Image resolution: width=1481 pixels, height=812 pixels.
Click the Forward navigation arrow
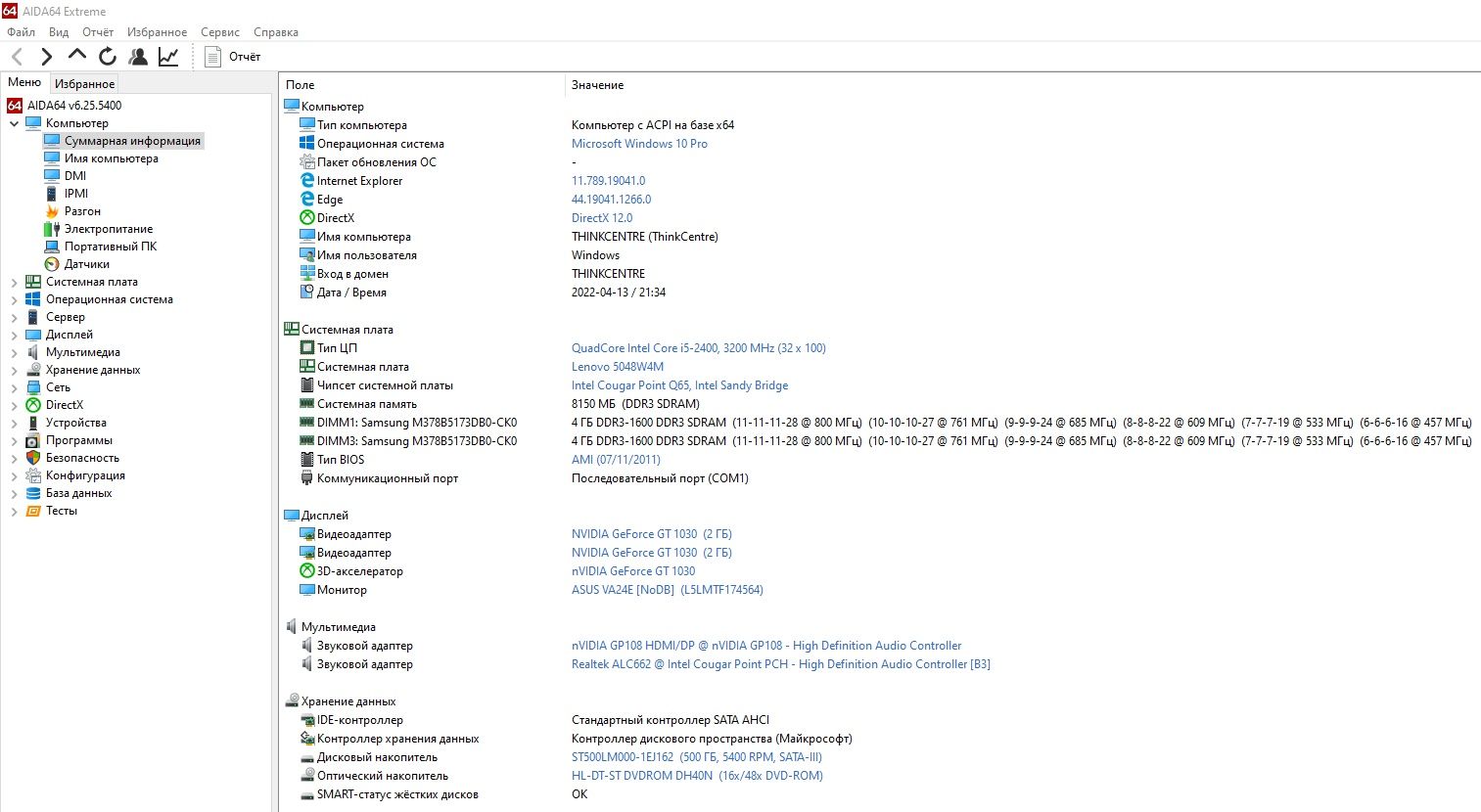coord(46,57)
